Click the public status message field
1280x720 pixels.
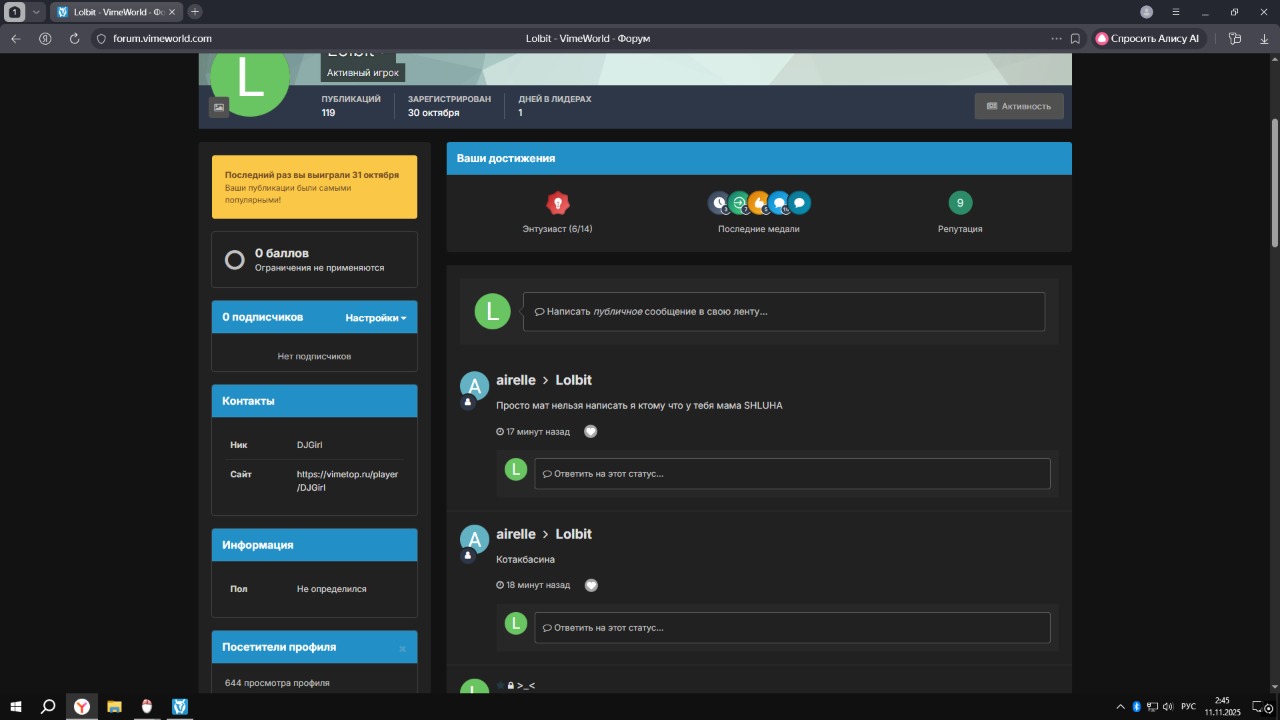(783, 312)
